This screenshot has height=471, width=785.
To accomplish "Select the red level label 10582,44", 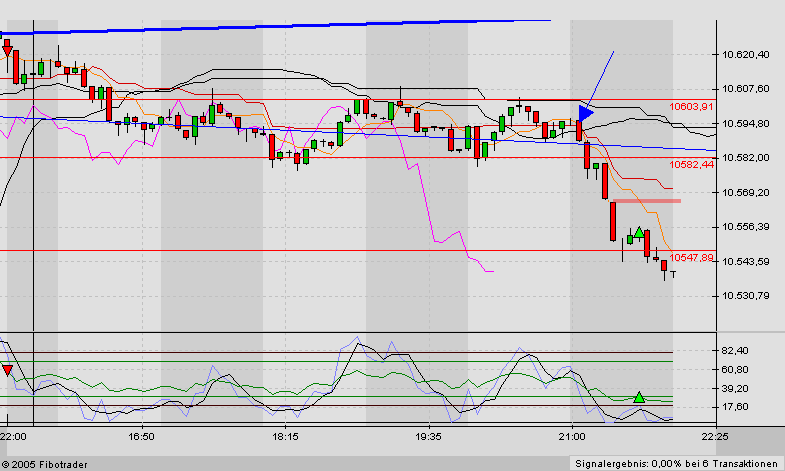I will click(x=691, y=165).
